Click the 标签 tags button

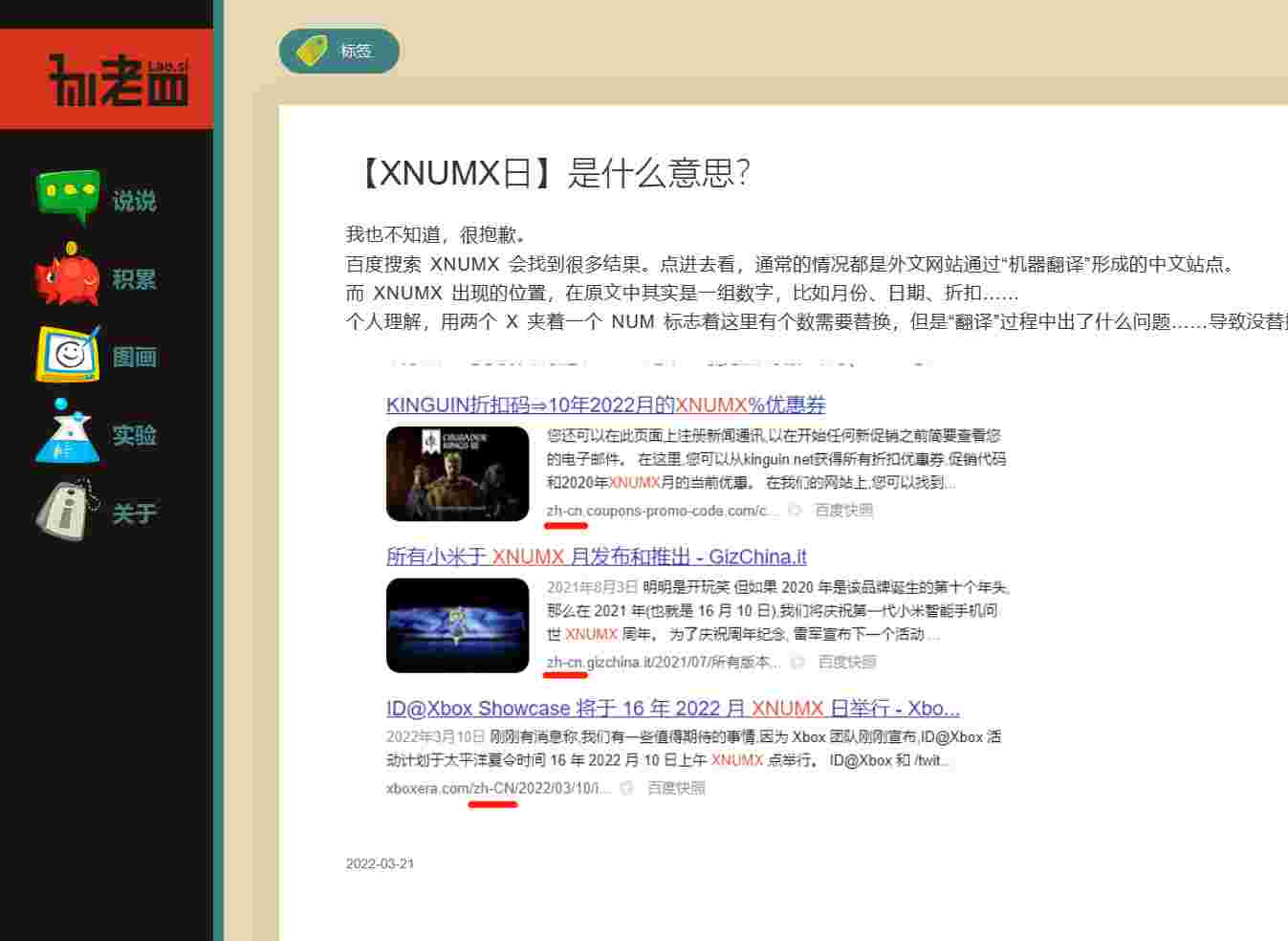point(339,51)
